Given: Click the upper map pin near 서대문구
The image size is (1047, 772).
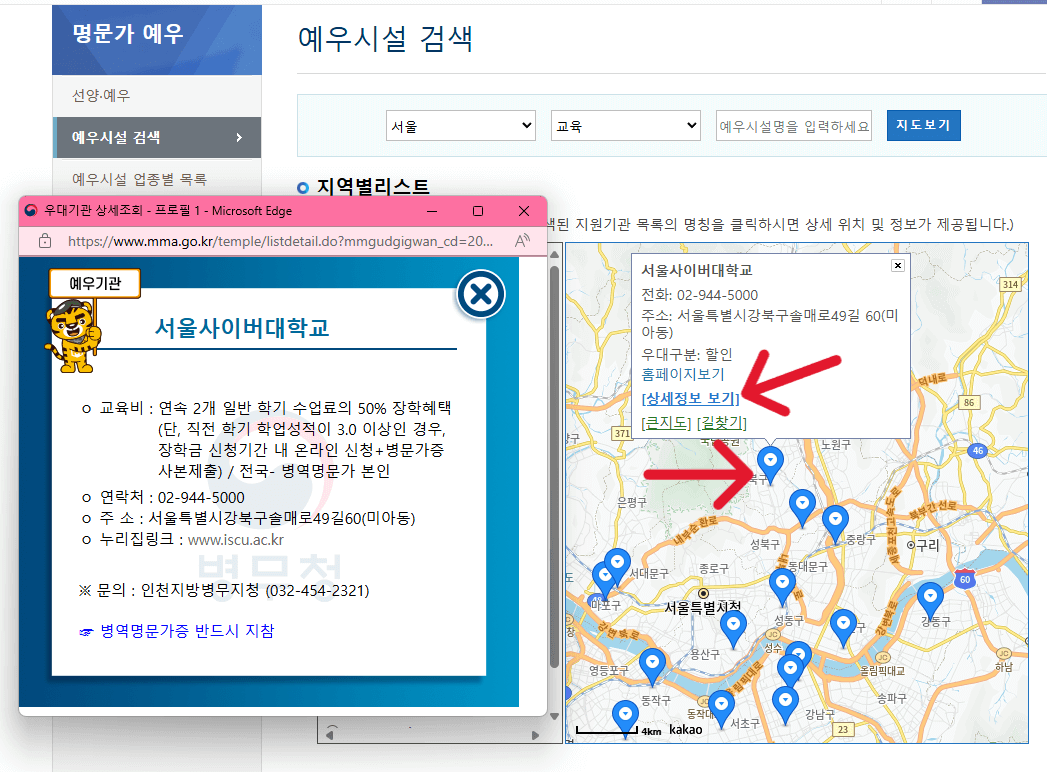Looking at the screenshot, I should 618,567.
